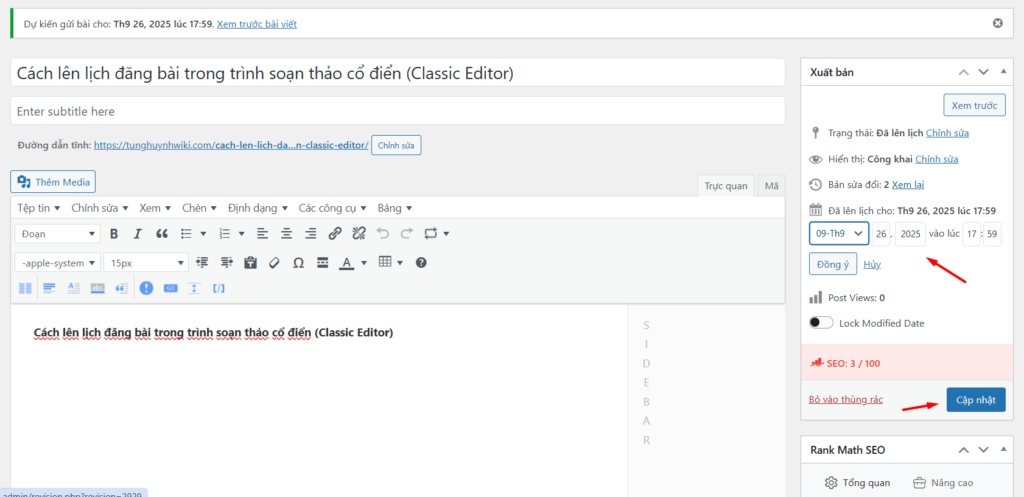Click the Xem trước button
This screenshot has height=497, width=1024.
[x=974, y=105]
